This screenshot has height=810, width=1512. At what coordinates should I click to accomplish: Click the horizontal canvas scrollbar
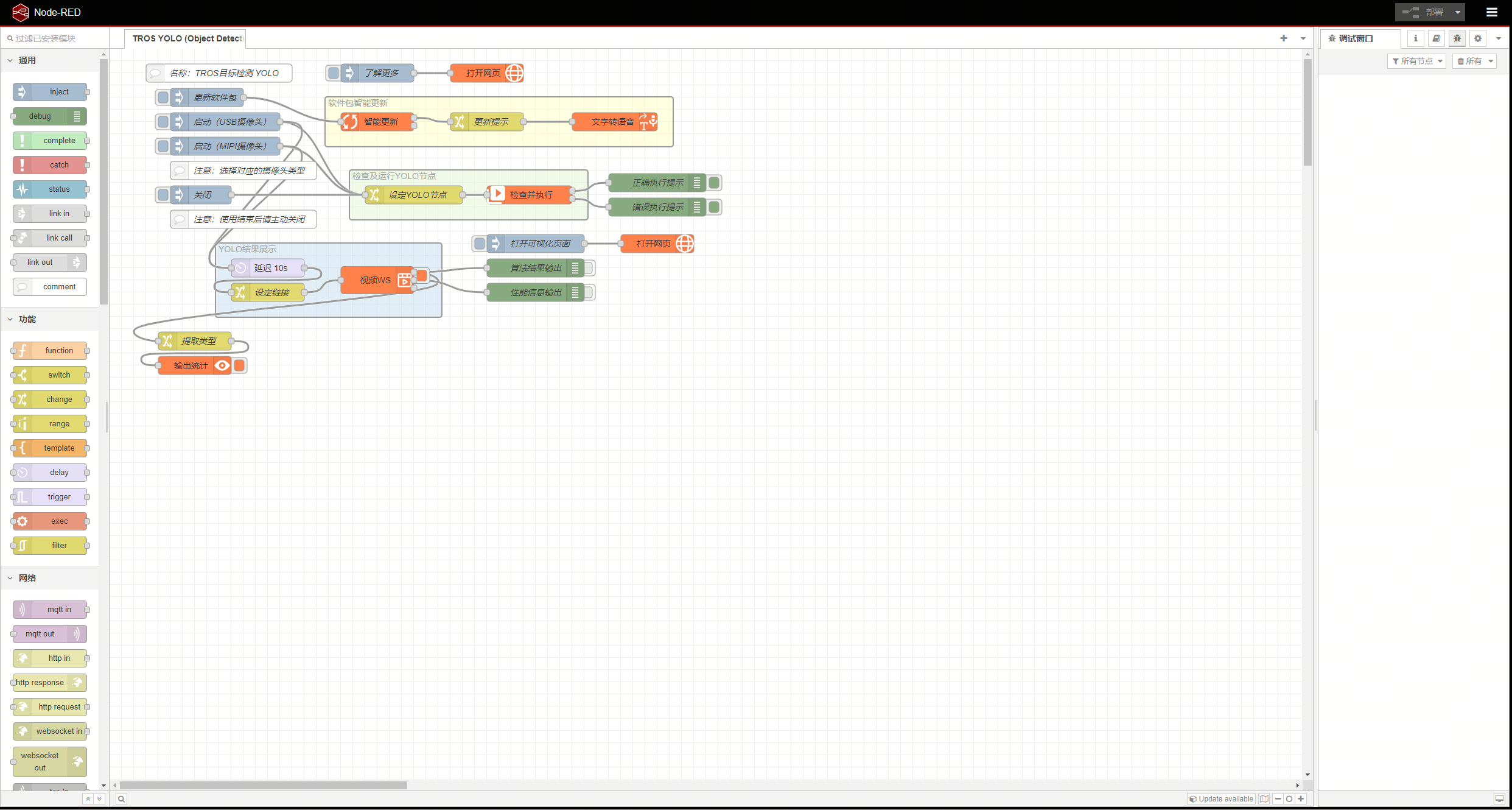[264, 786]
